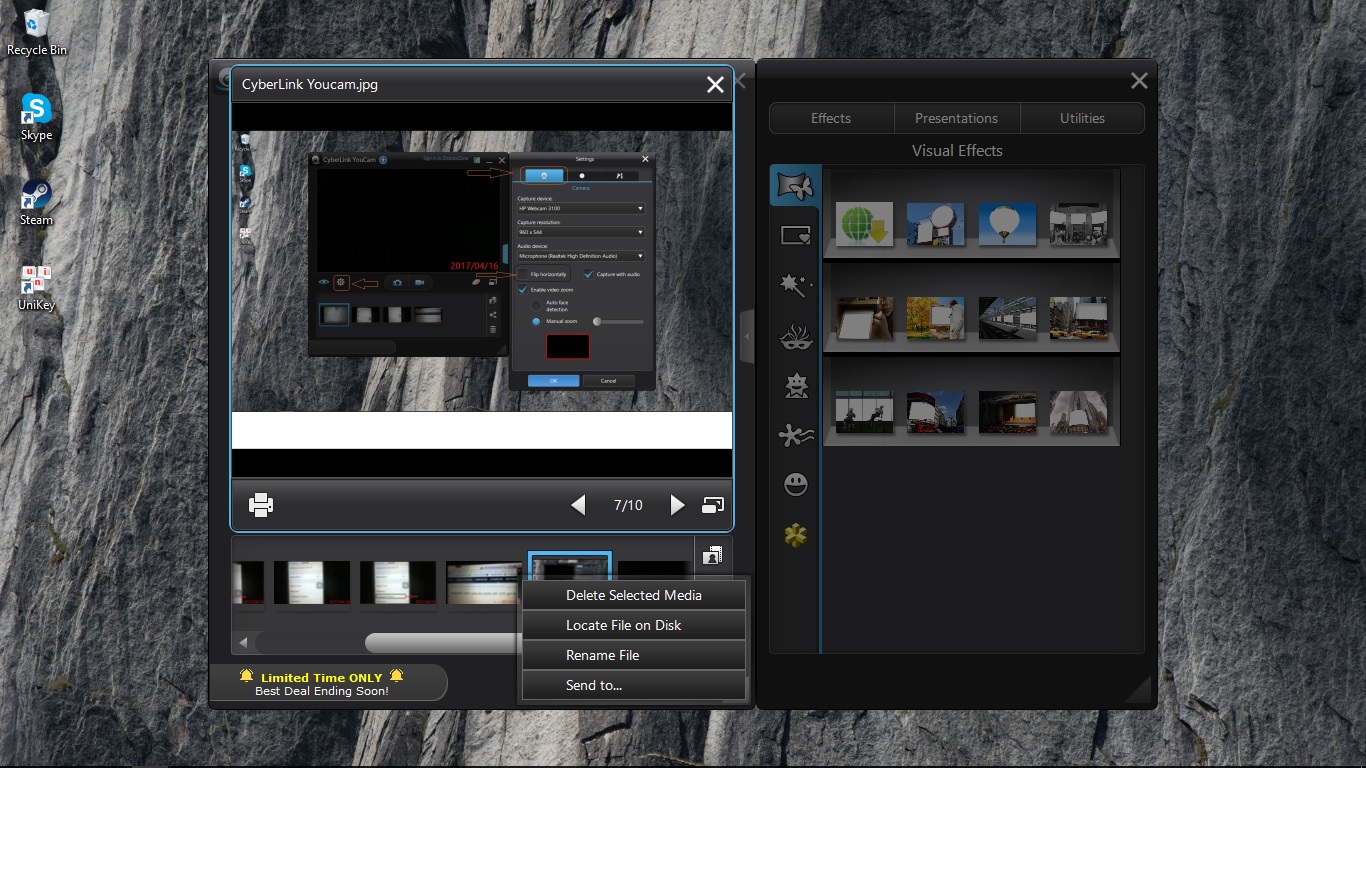Choose Delete Selected Media from the context menu

coord(634,595)
